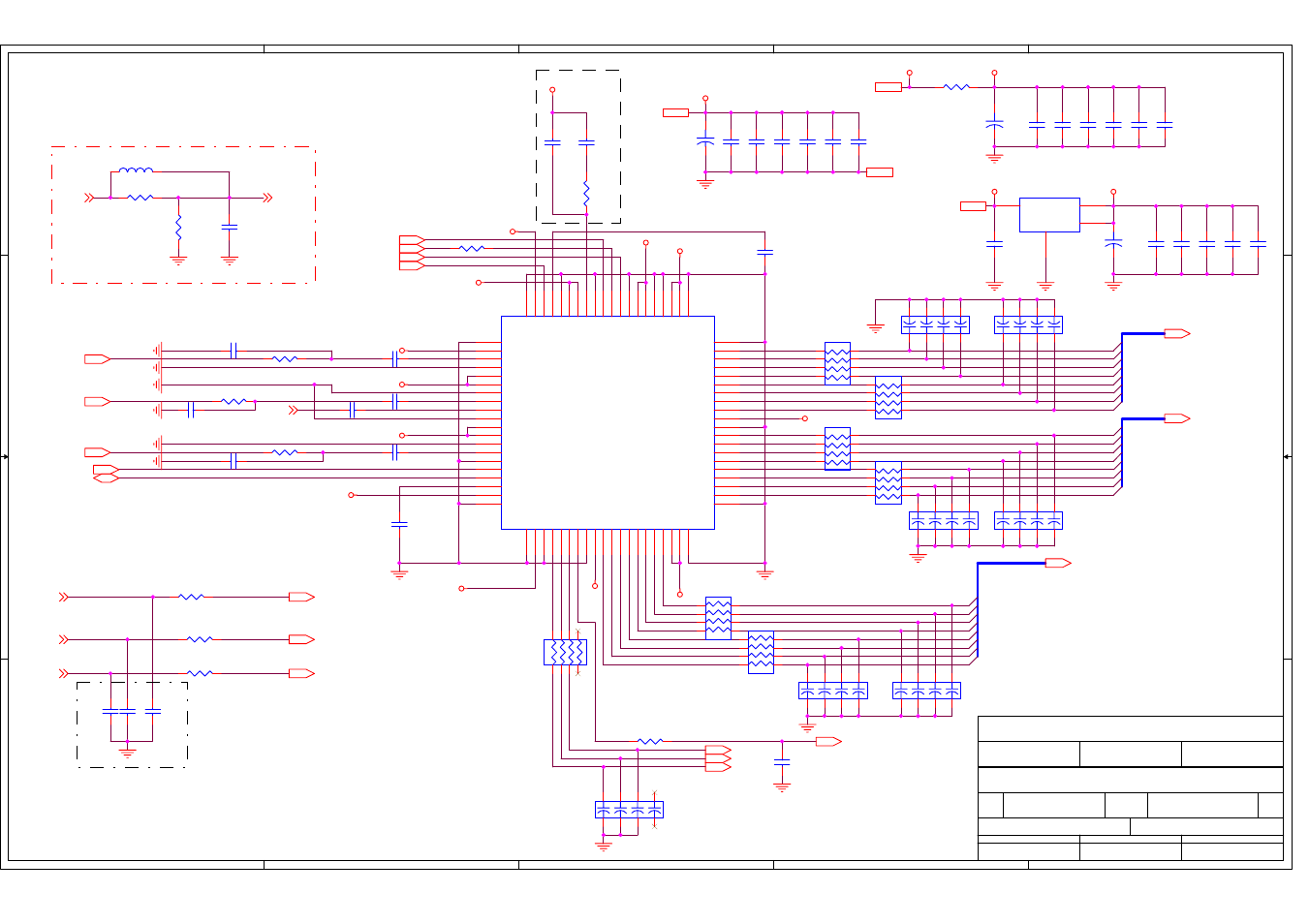The image size is (1309, 924).
Task: Select the power port rectangle feeding the regulator input
Action: [x=973, y=206]
